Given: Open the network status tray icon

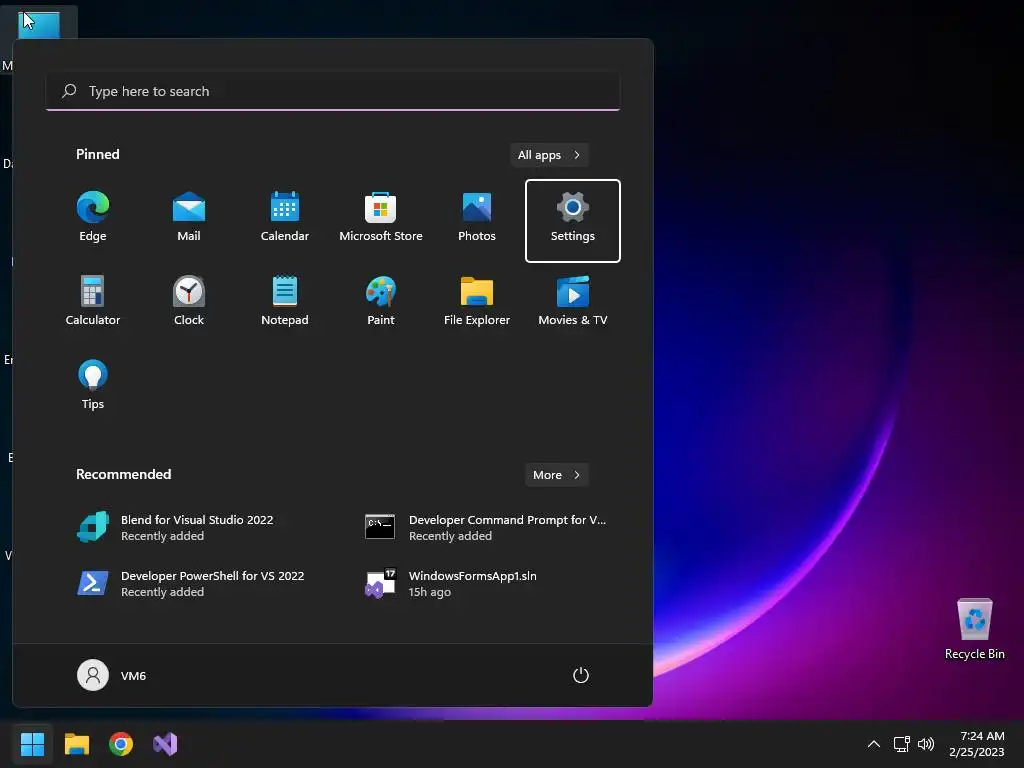Looking at the screenshot, I should point(902,744).
